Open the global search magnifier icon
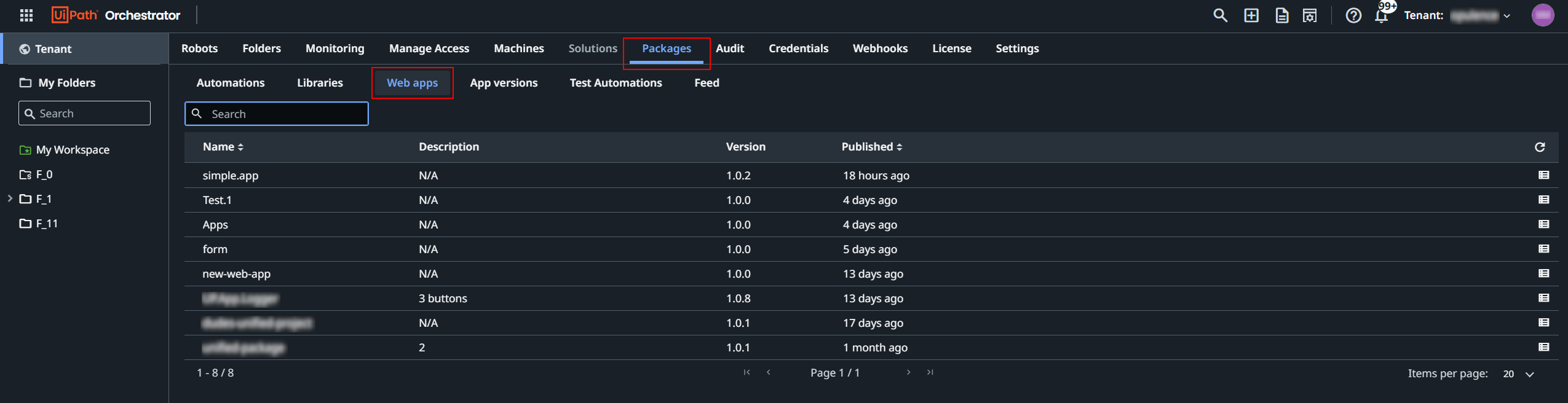 coord(1220,15)
